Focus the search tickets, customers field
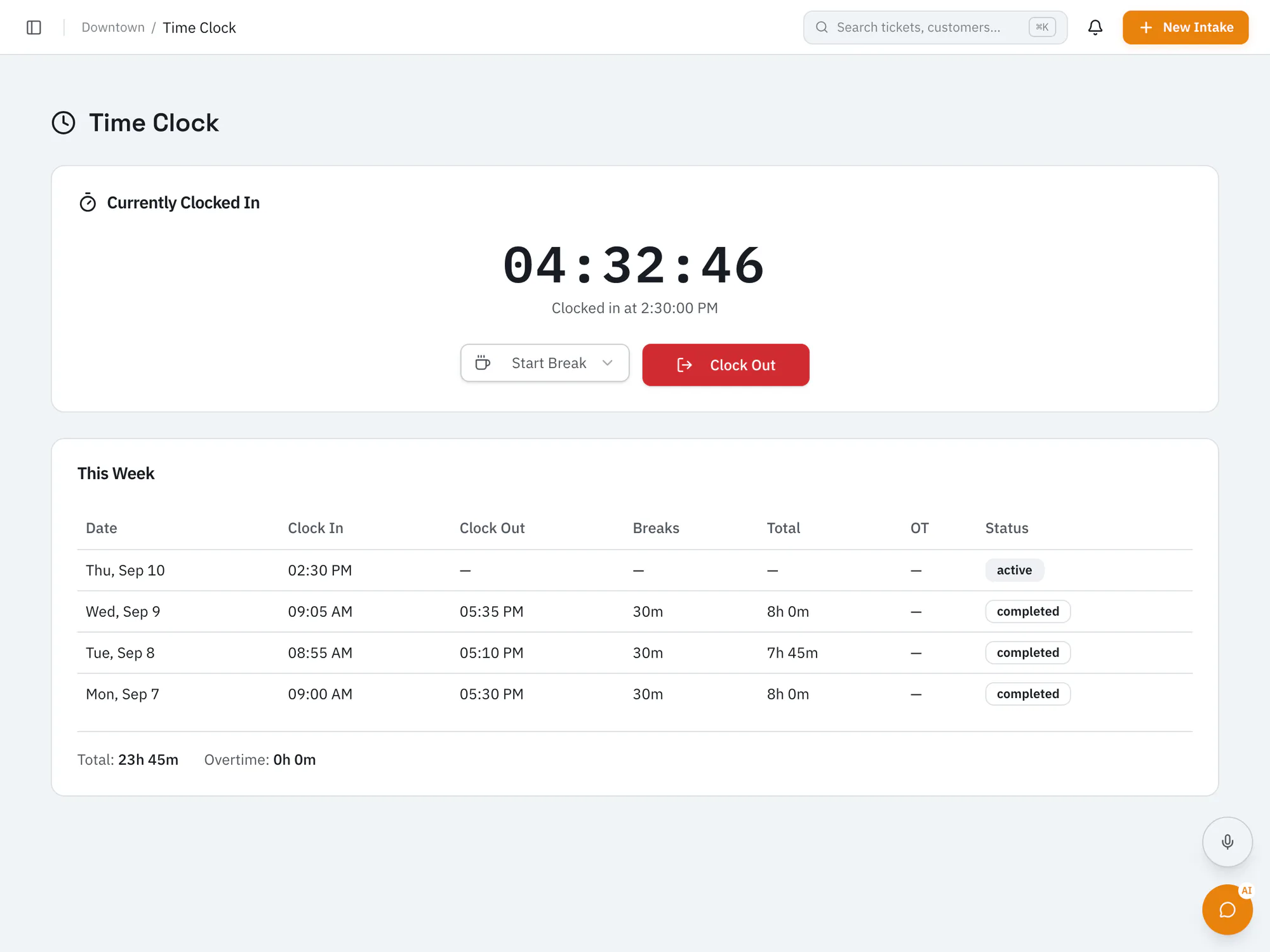The height and width of the screenshot is (952, 1270). click(935, 27)
